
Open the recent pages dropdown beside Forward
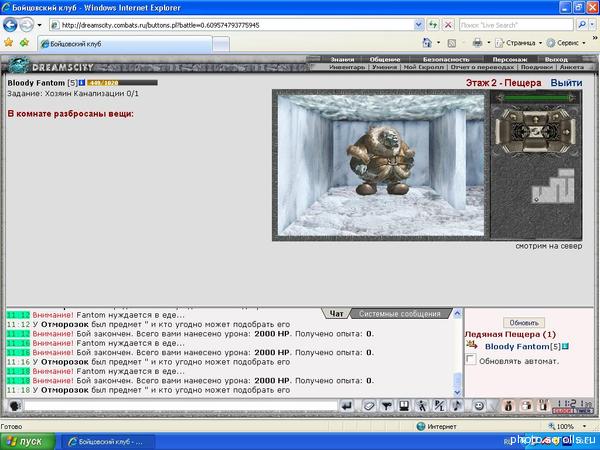[x=39, y=26]
